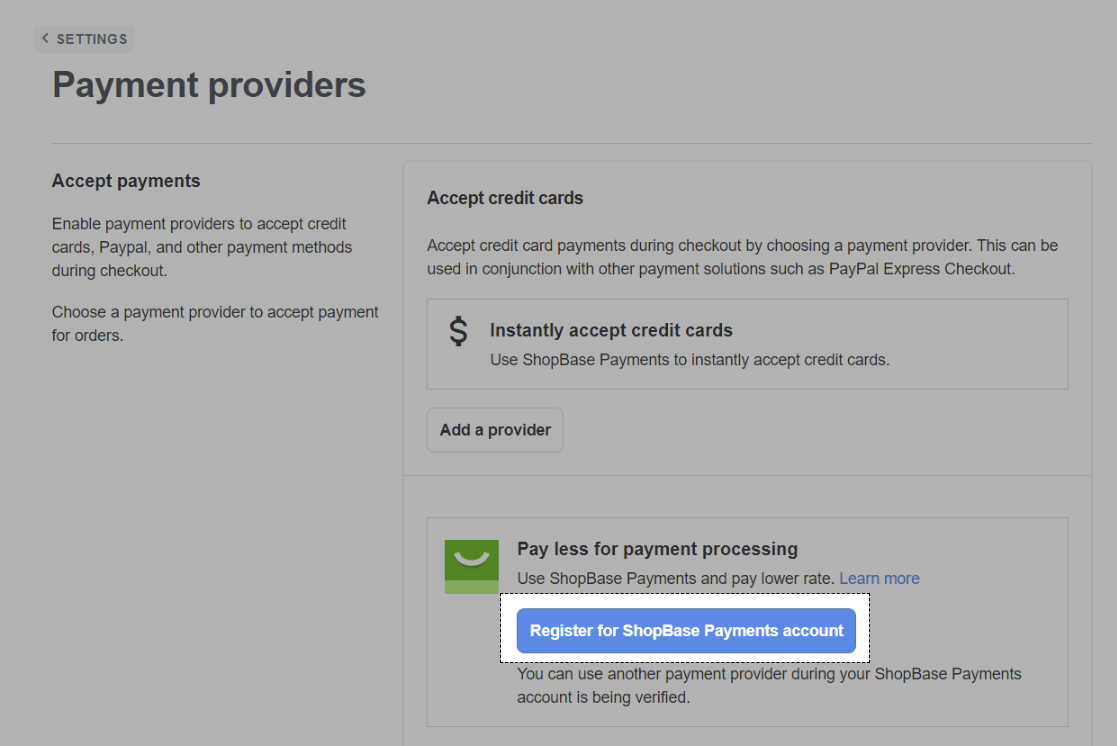Click the Pay less for payment processing heading

click(657, 549)
